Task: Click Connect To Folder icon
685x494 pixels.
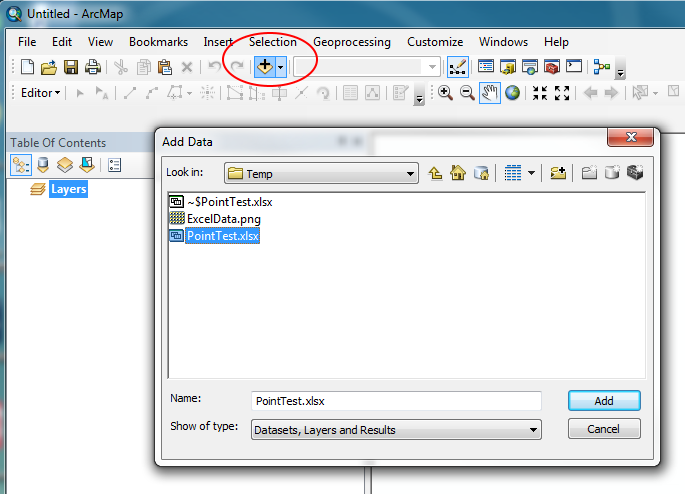Action: click(x=558, y=173)
